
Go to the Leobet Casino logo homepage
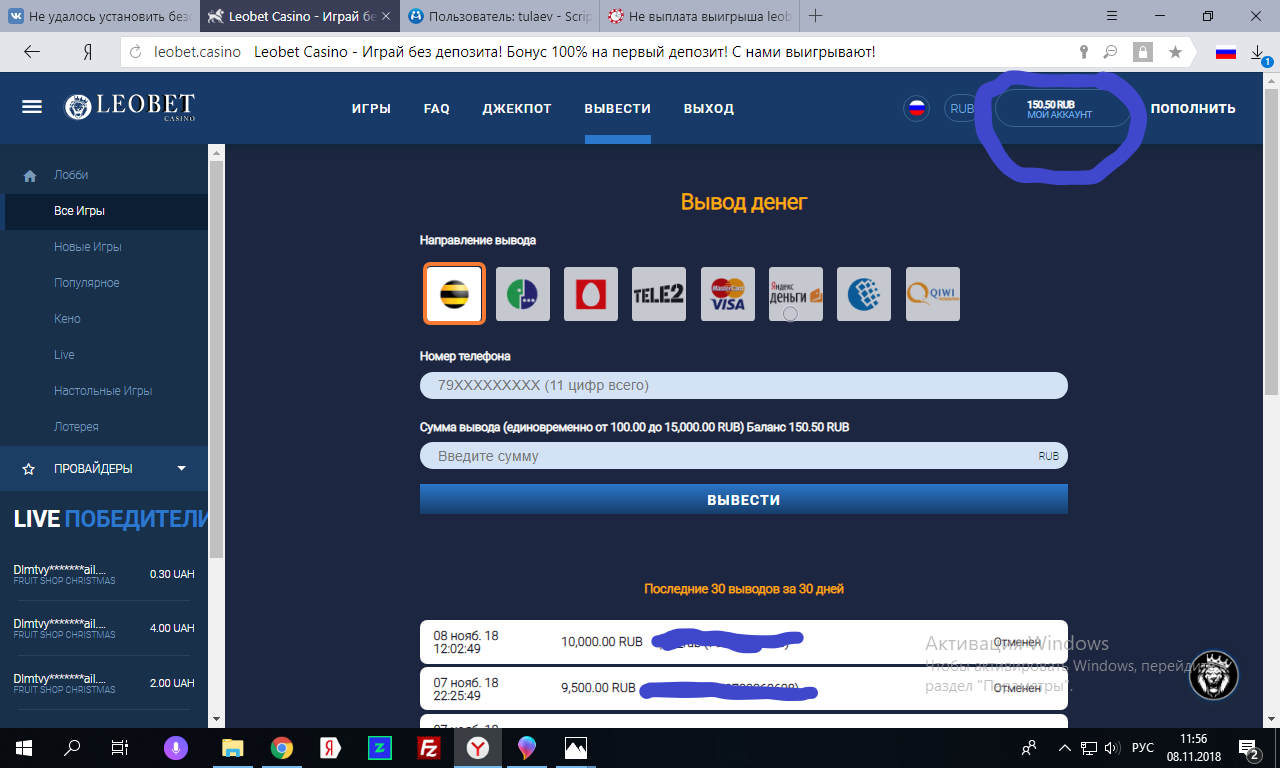tap(130, 107)
